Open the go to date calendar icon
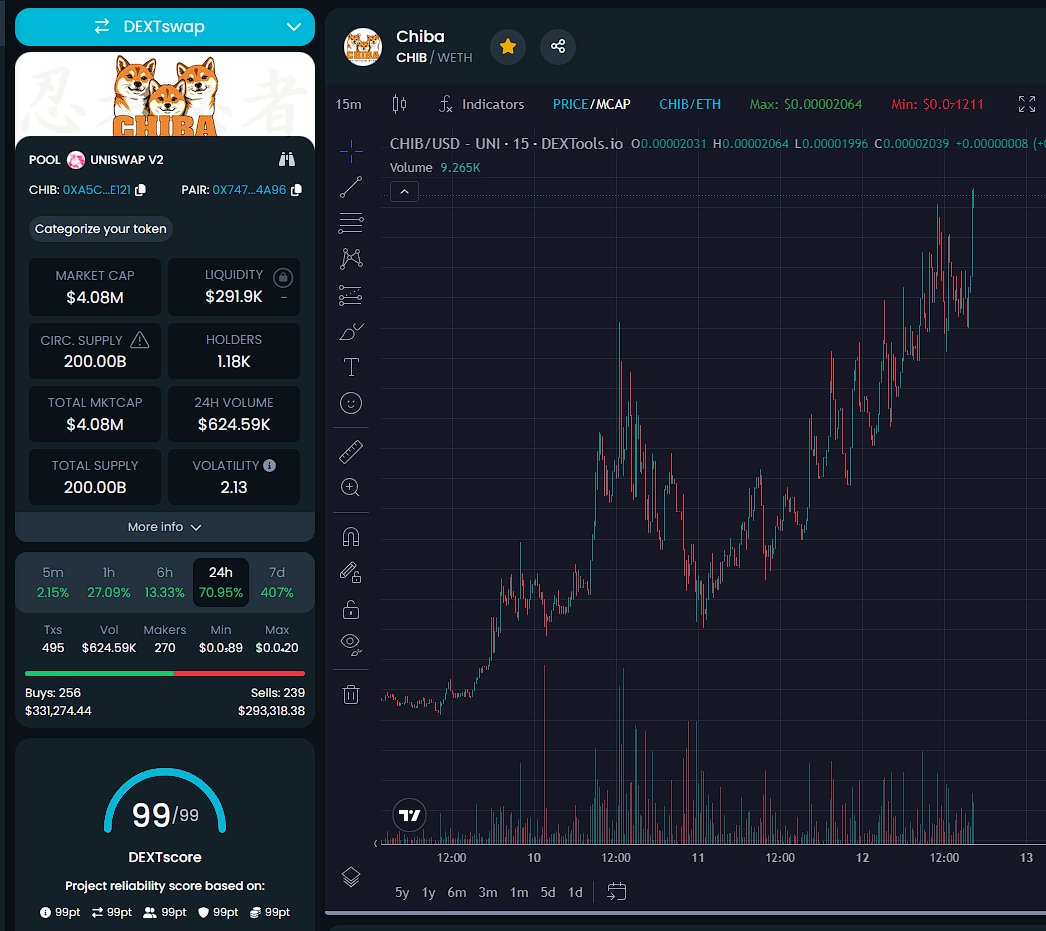 (x=616, y=892)
